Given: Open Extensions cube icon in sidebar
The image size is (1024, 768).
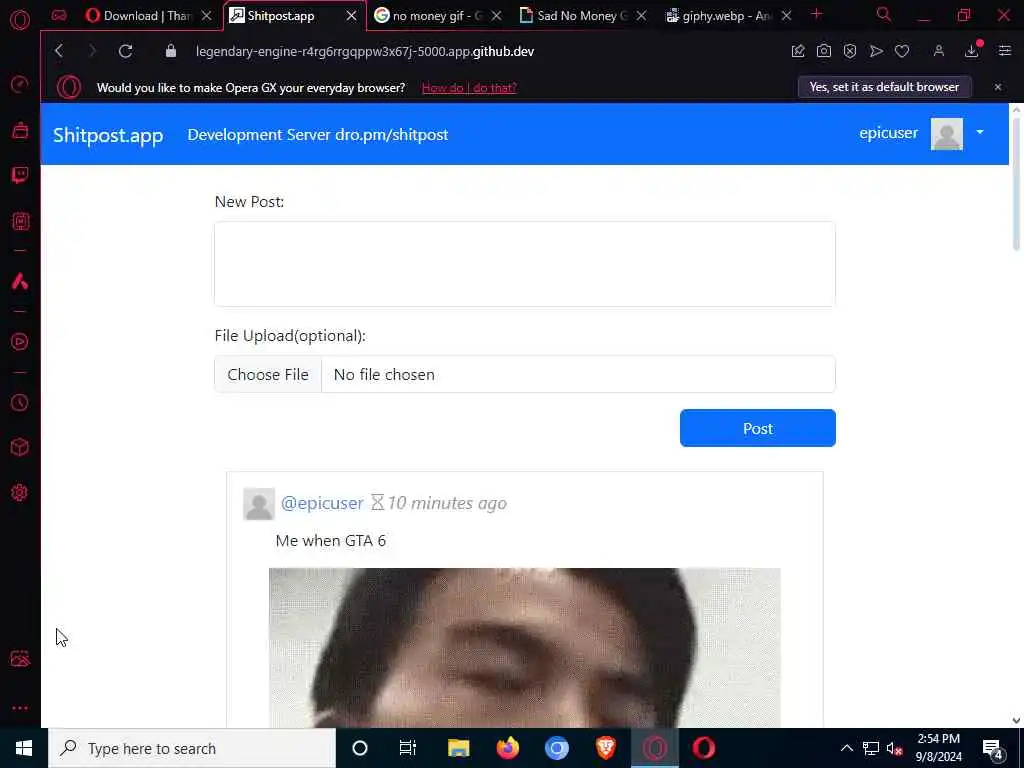Looking at the screenshot, I should coord(20,447).
